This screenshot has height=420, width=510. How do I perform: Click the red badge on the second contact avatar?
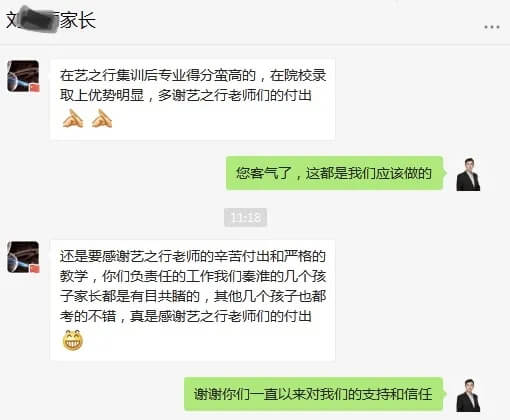(35, 269)
